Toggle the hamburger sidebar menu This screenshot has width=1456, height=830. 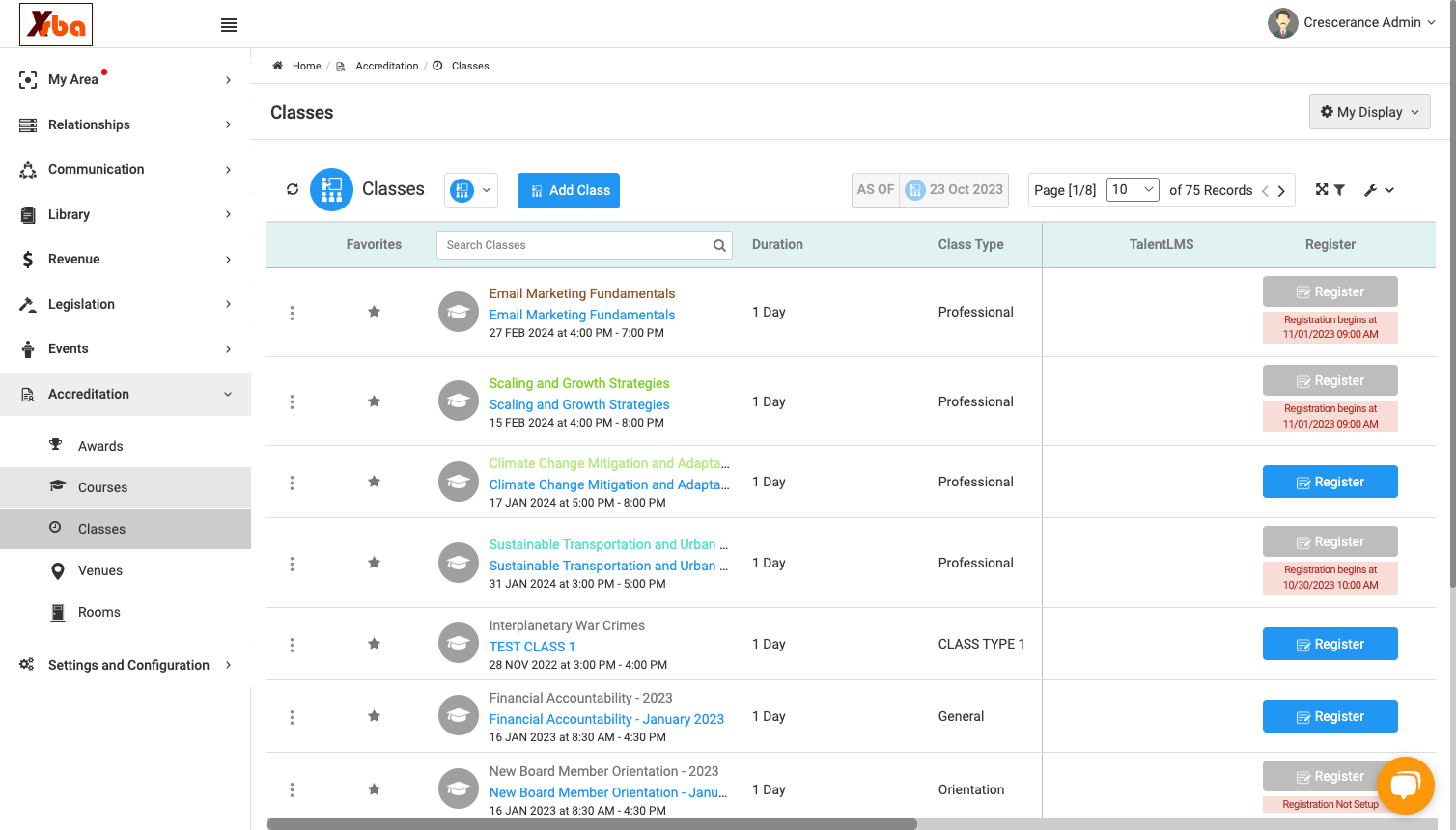(229, 25)
